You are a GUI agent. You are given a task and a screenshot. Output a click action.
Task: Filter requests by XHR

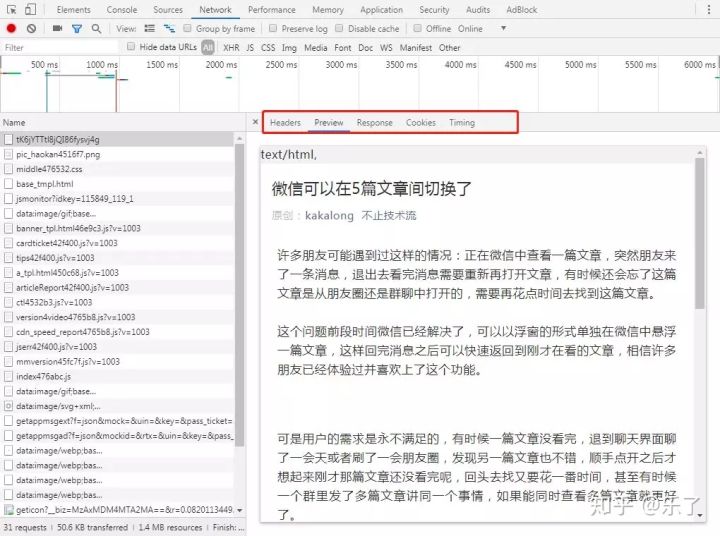[x=231, y=47]
